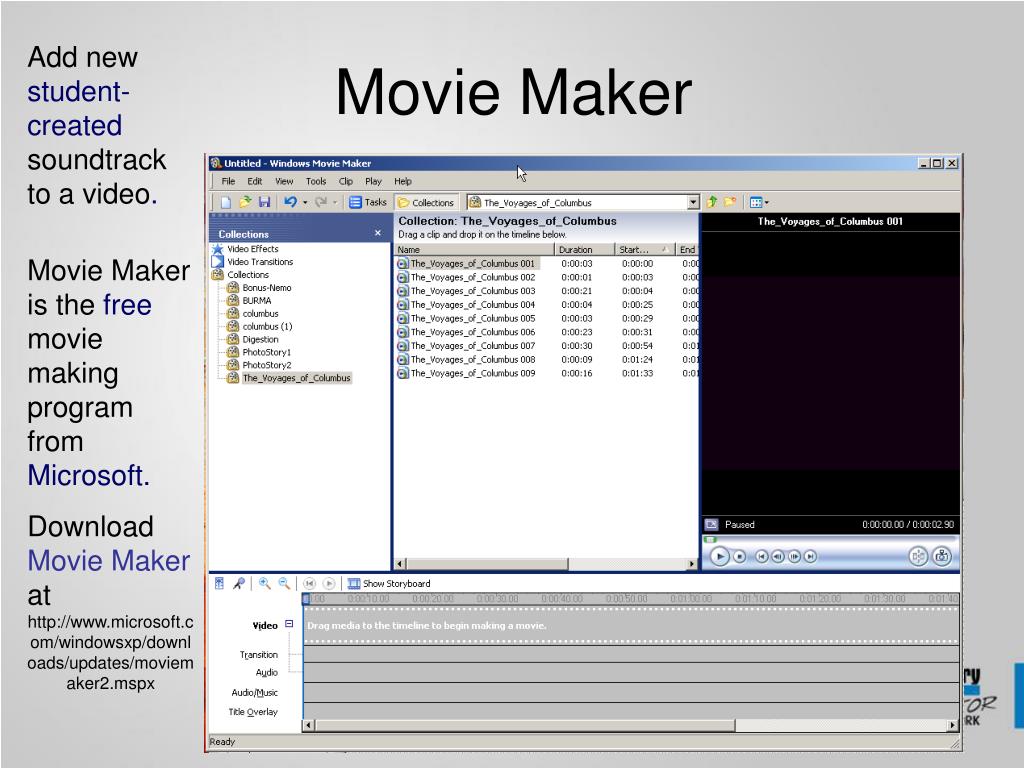Rewind the timeline with the rewind icon
This screenshot has height=768, width=1024.
coord(310,584)
